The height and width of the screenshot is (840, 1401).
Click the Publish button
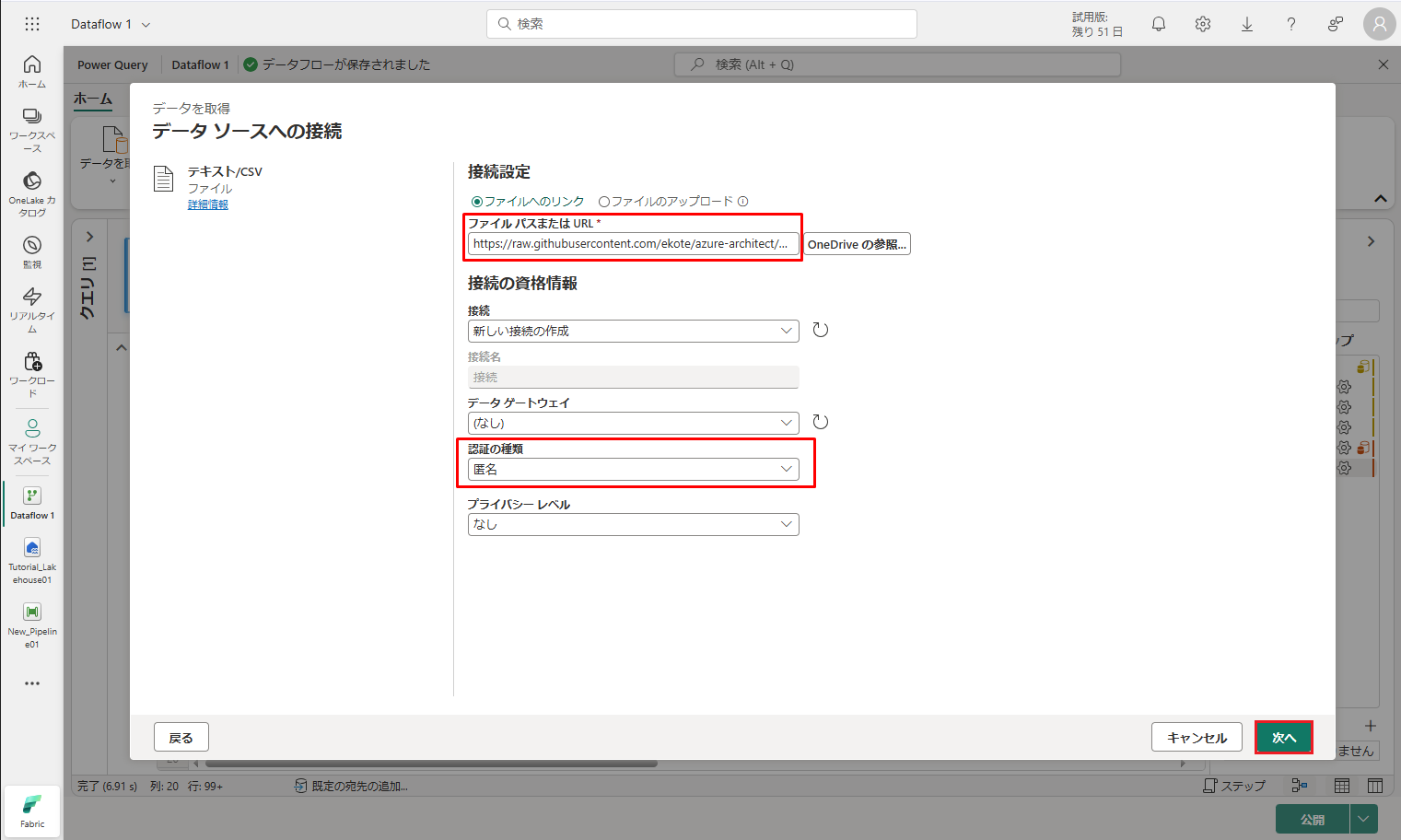1313,819
